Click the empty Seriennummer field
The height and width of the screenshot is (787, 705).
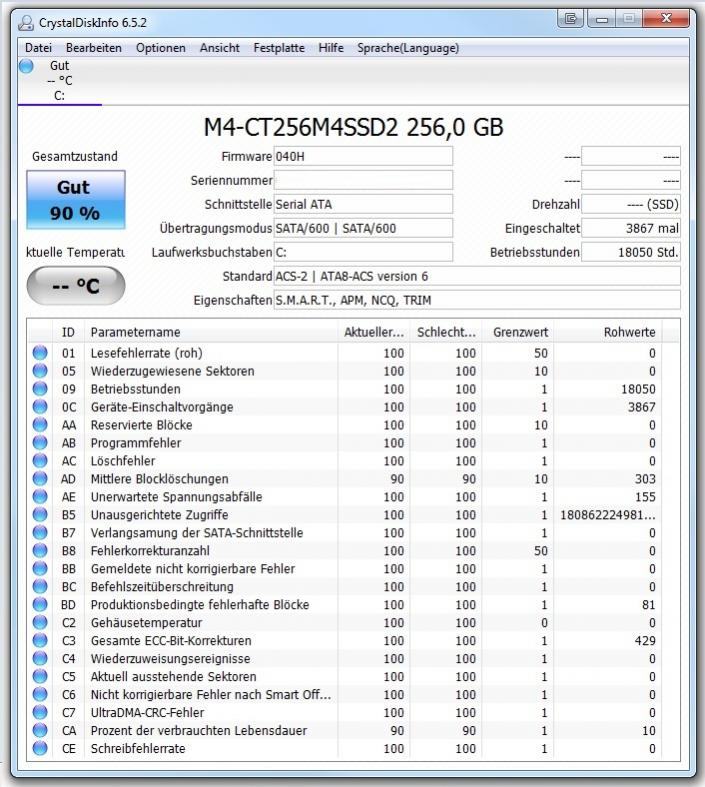click(x=363, y=180)
